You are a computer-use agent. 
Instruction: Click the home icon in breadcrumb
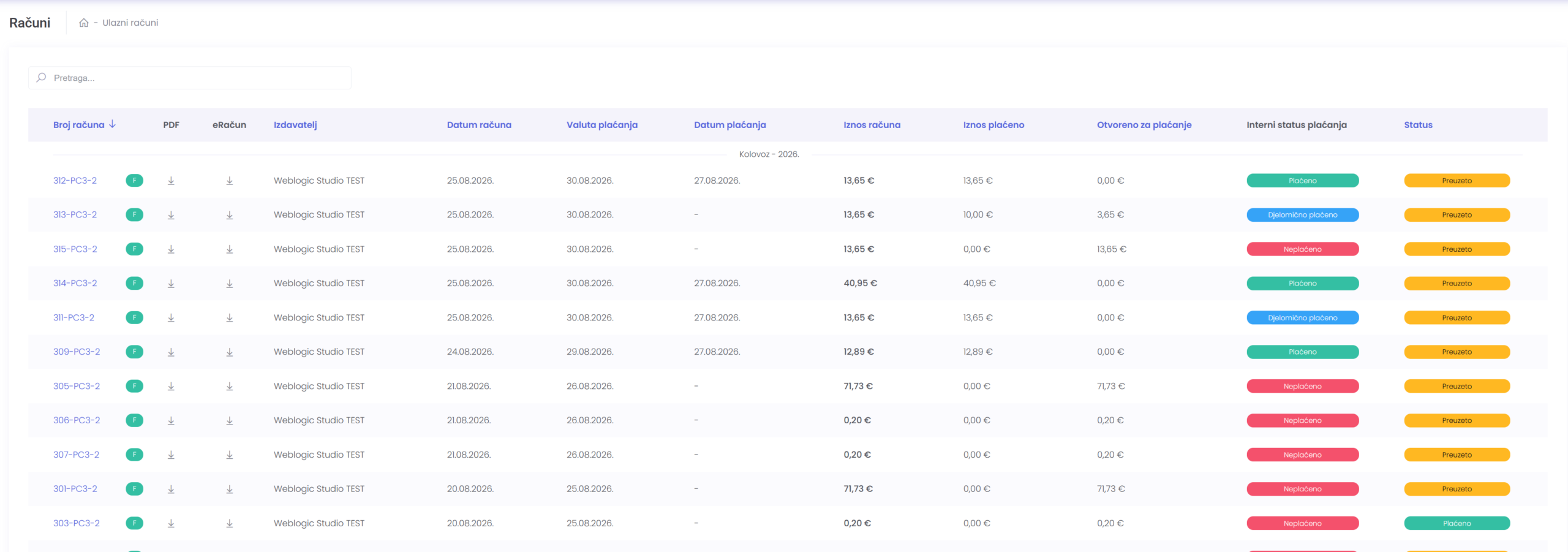(x=84, y=23)
